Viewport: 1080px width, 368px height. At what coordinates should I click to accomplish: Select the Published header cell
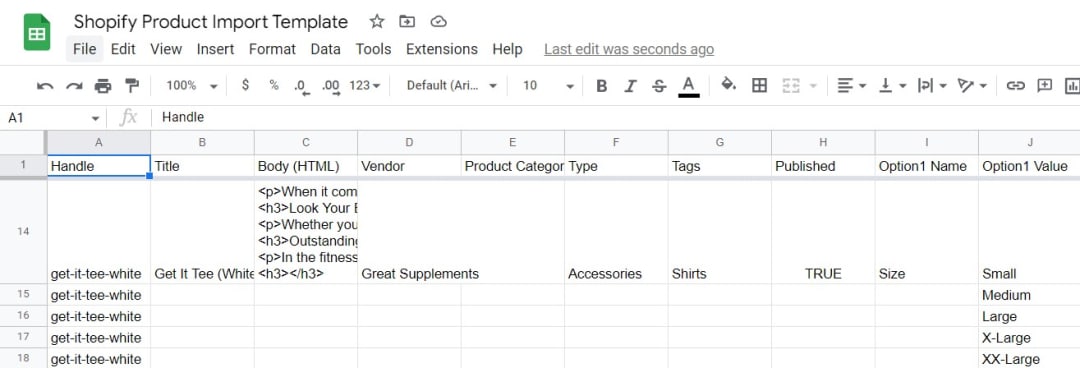click(823, 166)
